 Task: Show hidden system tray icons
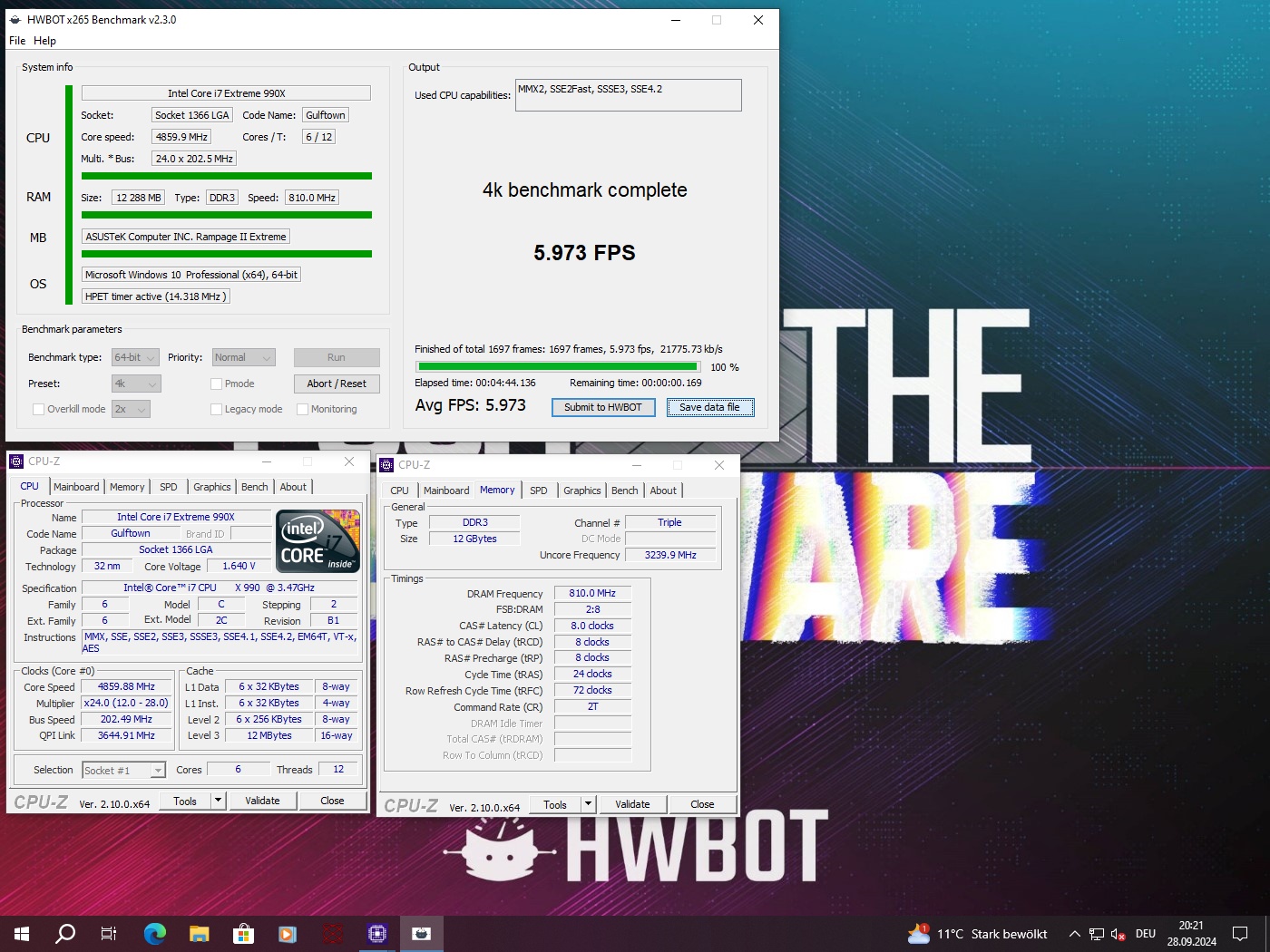[1074, 934]
